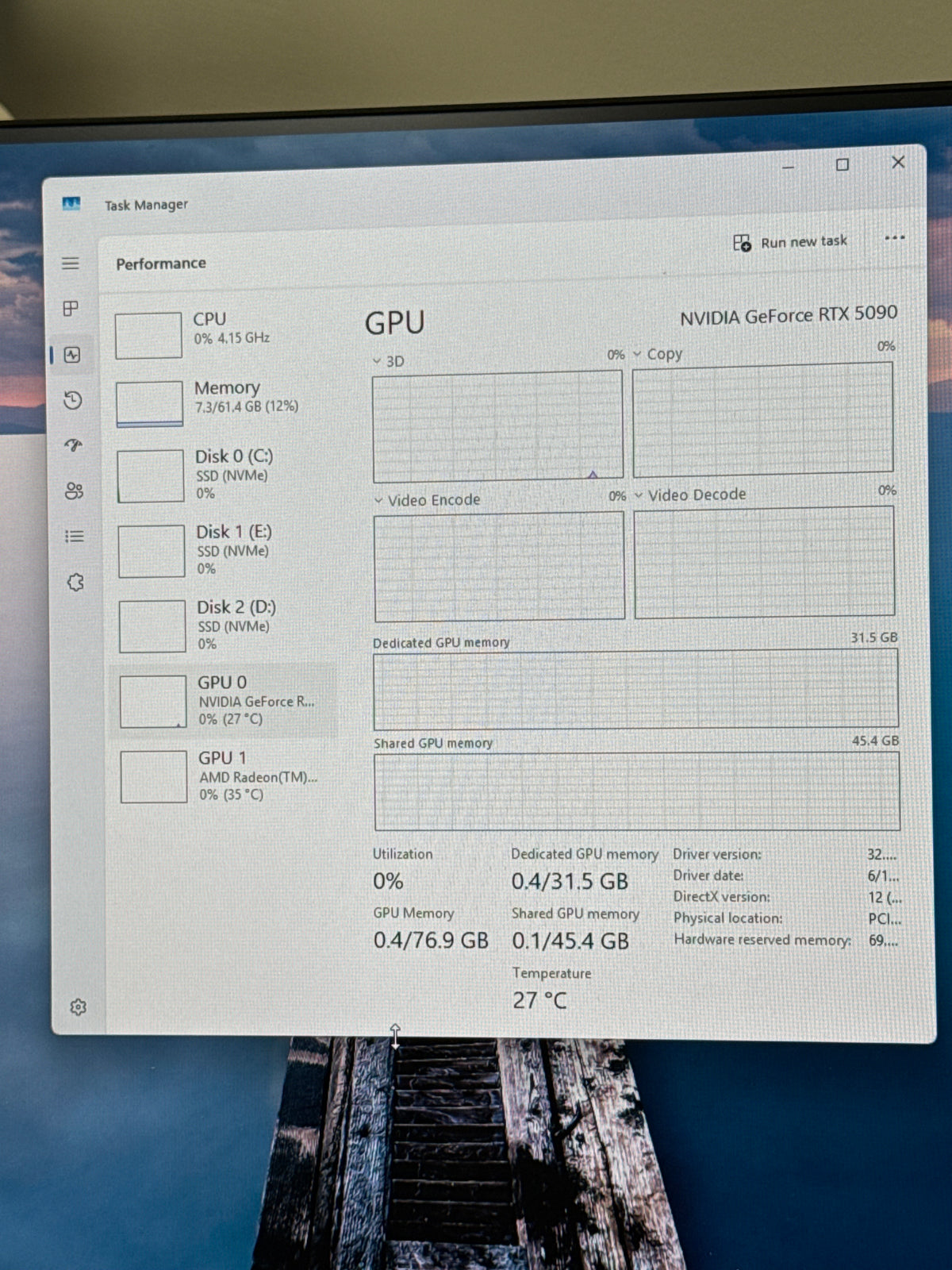Click the 27 °C temperature value

pos(539,1000)
